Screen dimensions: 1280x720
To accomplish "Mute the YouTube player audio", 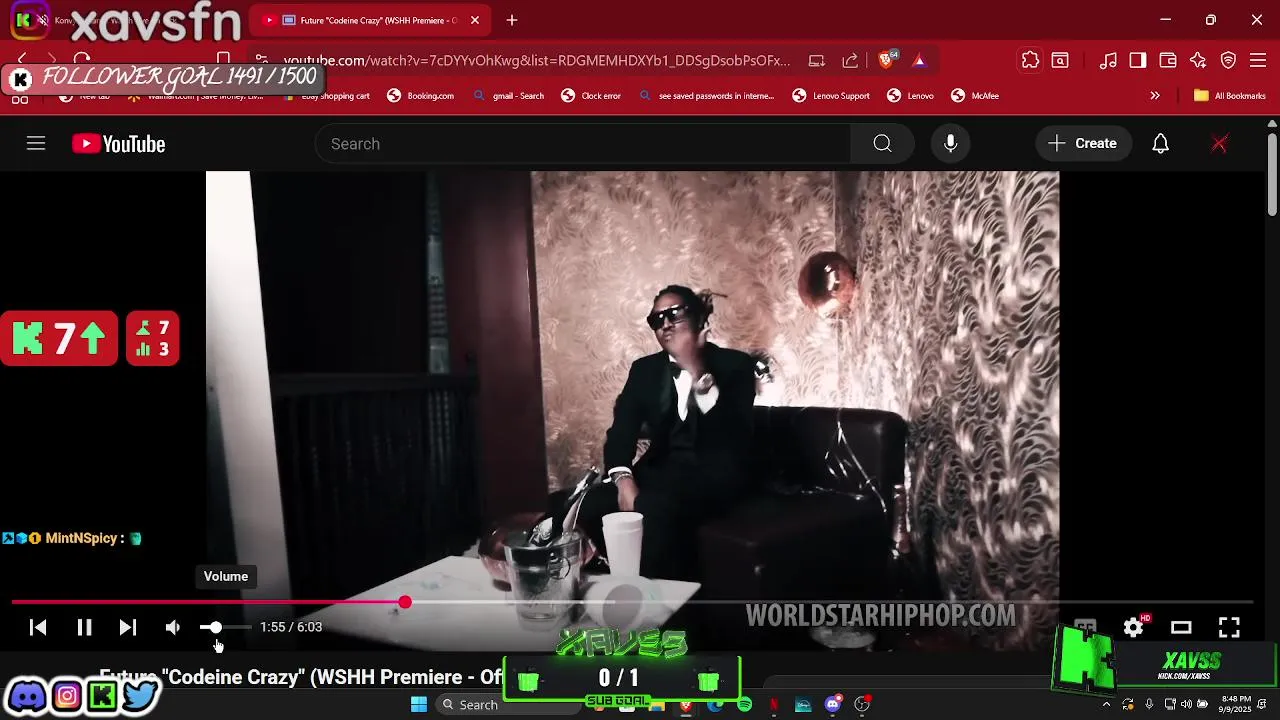I will [x=173, y=627].
